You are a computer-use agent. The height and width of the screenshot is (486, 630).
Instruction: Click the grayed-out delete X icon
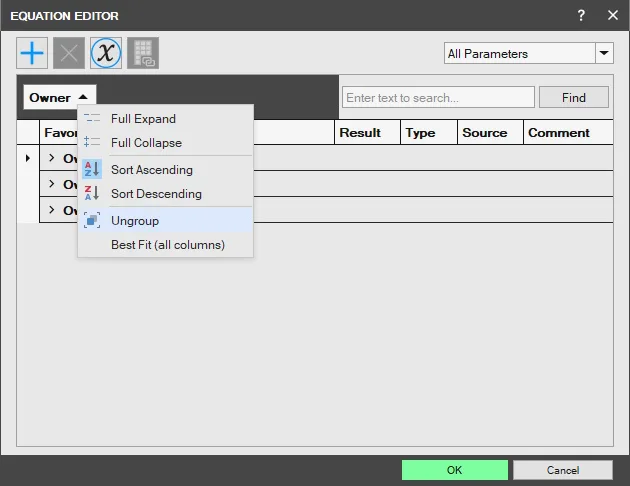click(x=69, y=53)
